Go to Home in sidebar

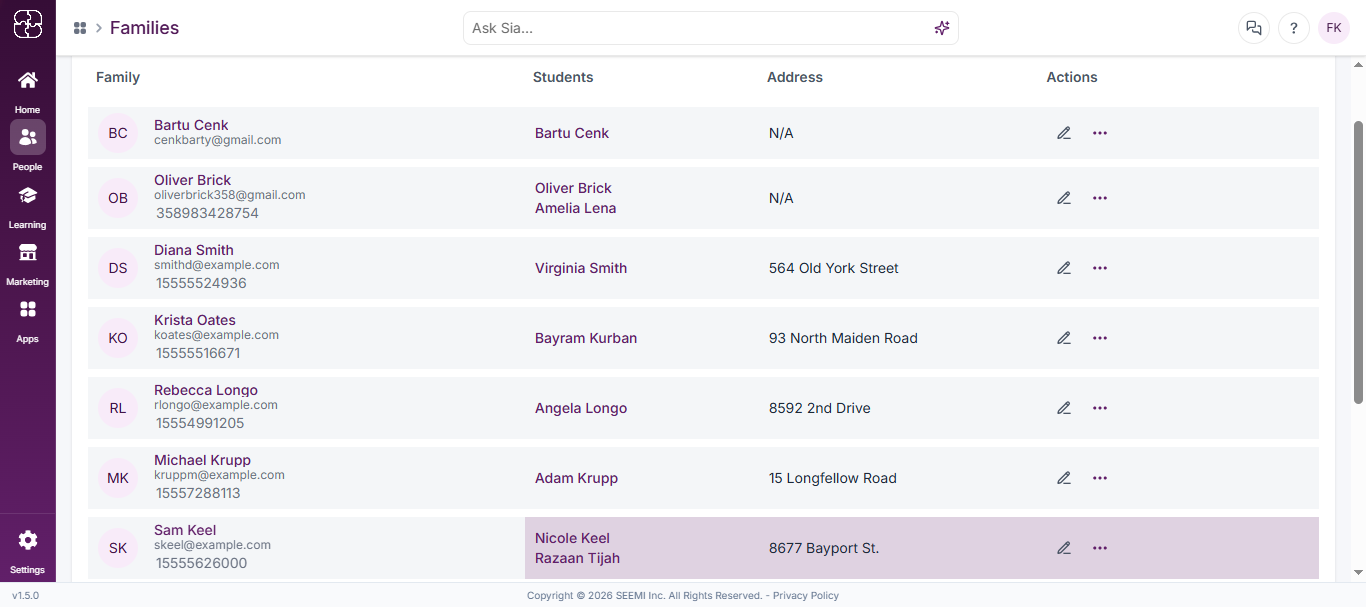pyautogui.click(x=28, y=91)
